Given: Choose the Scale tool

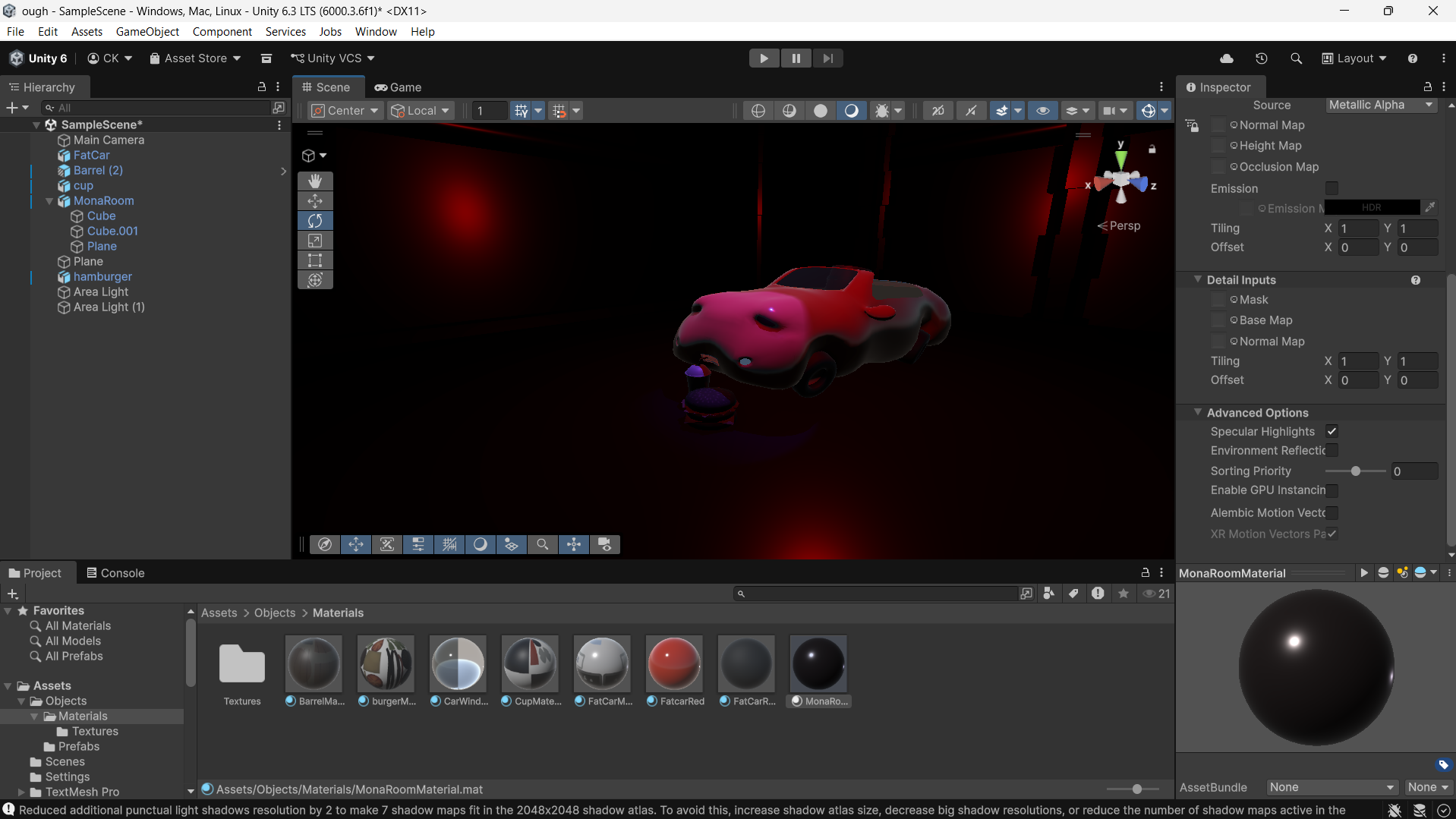Looking at the screenshot, I should 315,241.
